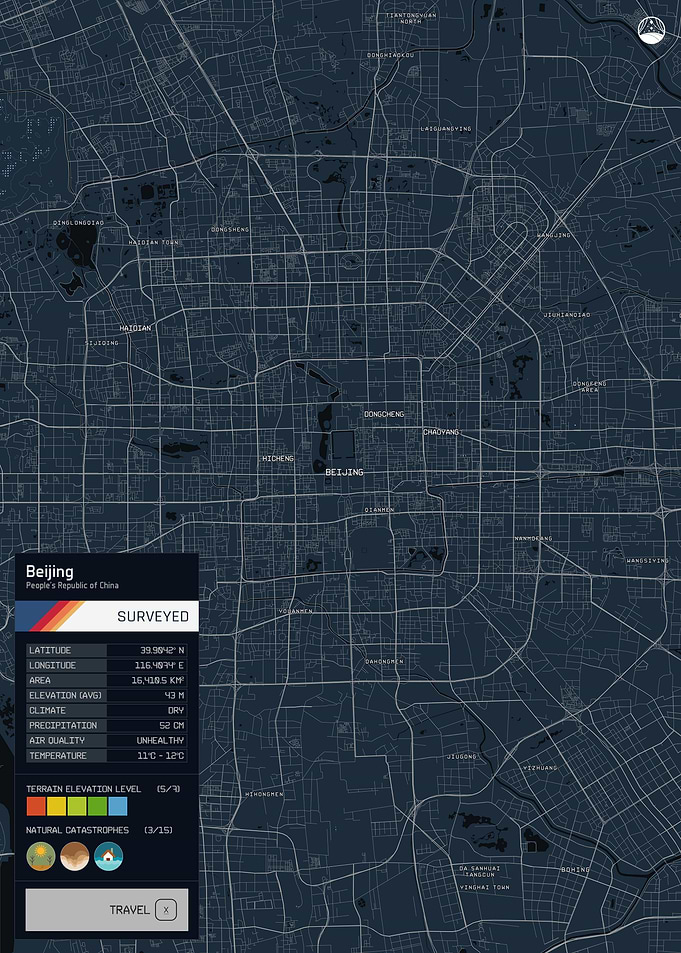The image size is (681, 953).
Task: Click the DONGCHENG district label on the map
Action: tap(384, 415)
